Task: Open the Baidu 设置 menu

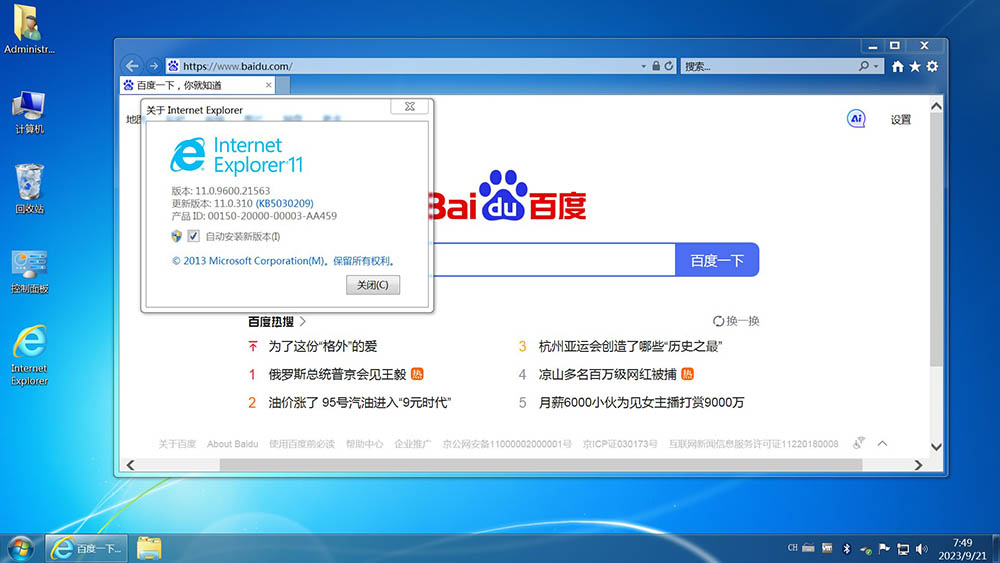Action: (900, 119)
